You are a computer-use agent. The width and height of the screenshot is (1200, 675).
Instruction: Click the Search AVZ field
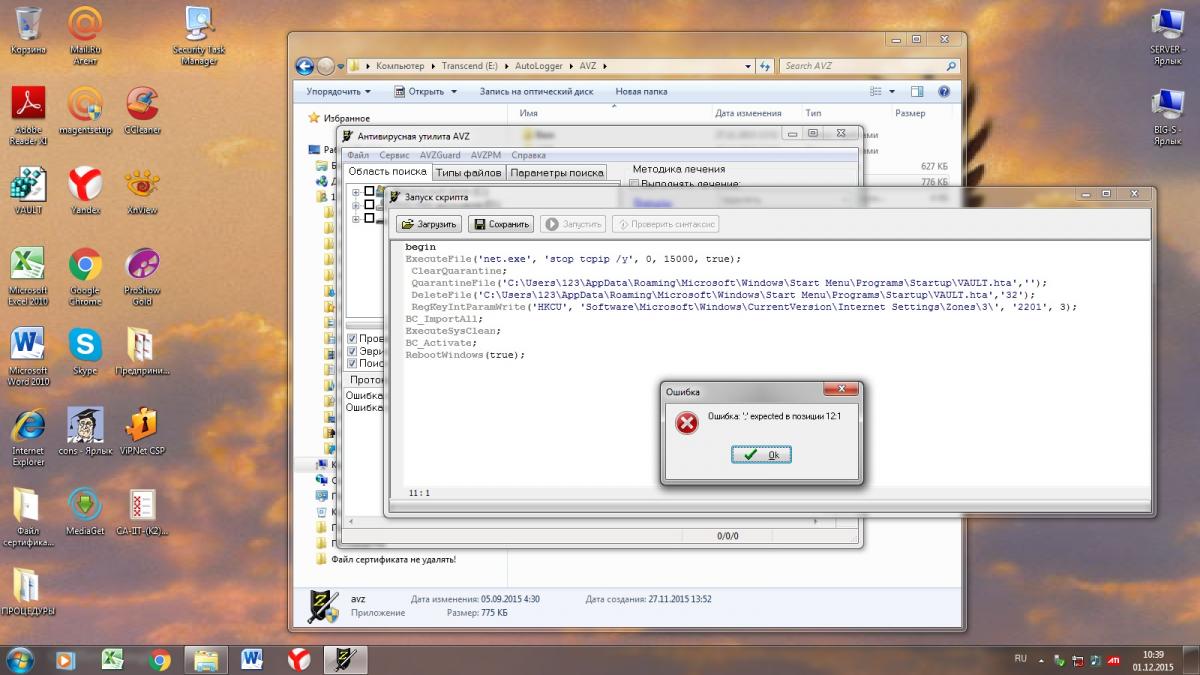pos(870,66)
